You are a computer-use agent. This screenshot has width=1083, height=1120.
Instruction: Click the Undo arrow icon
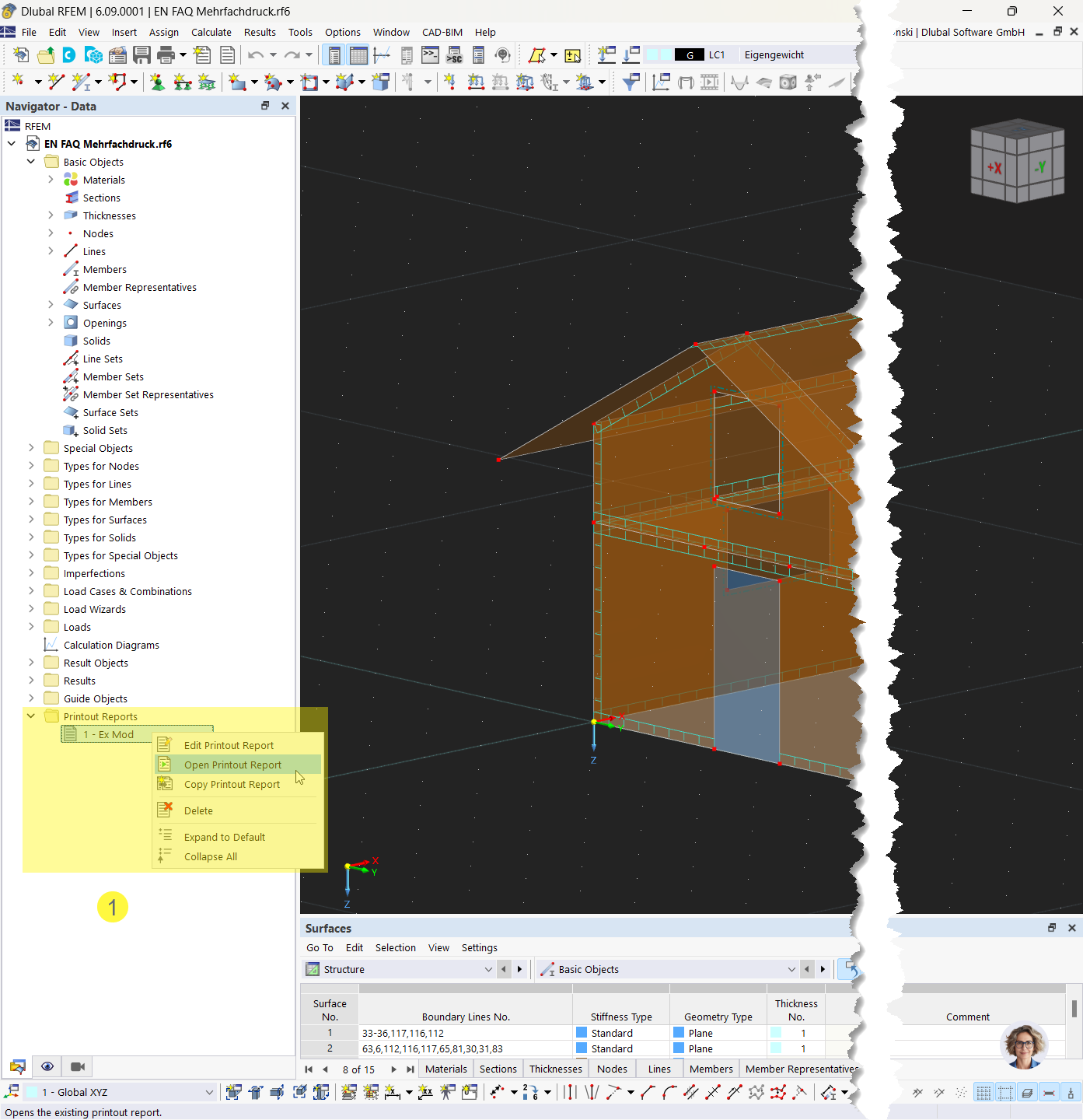(256, 54)
